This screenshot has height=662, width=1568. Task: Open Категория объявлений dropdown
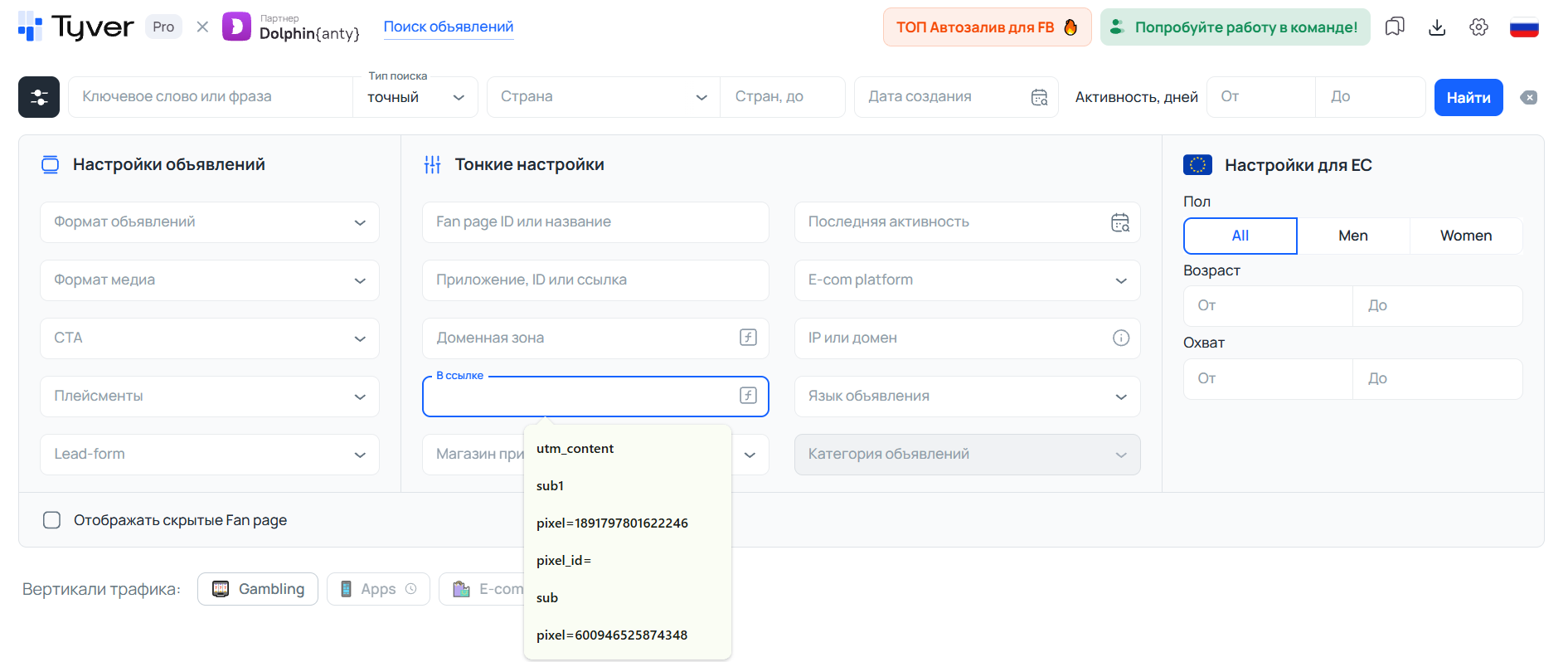tap(968, 455)
